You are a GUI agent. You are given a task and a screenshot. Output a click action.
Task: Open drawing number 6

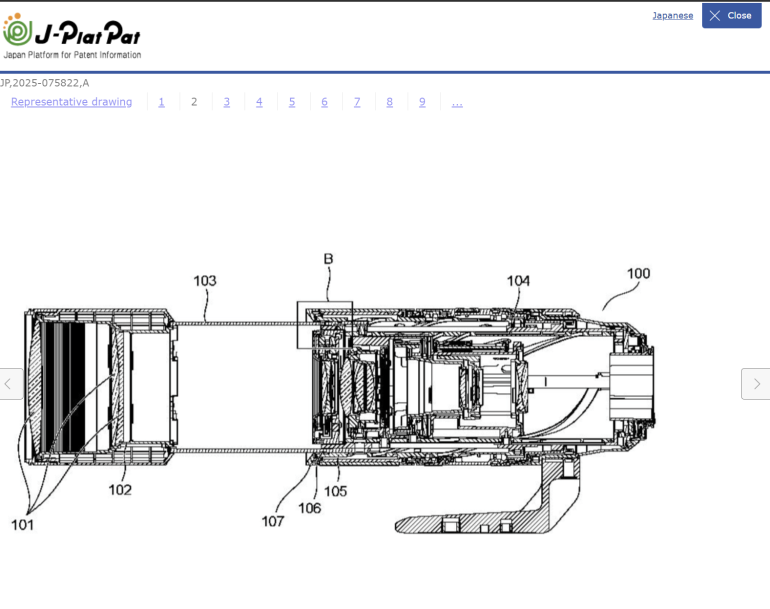pos(324,102)
